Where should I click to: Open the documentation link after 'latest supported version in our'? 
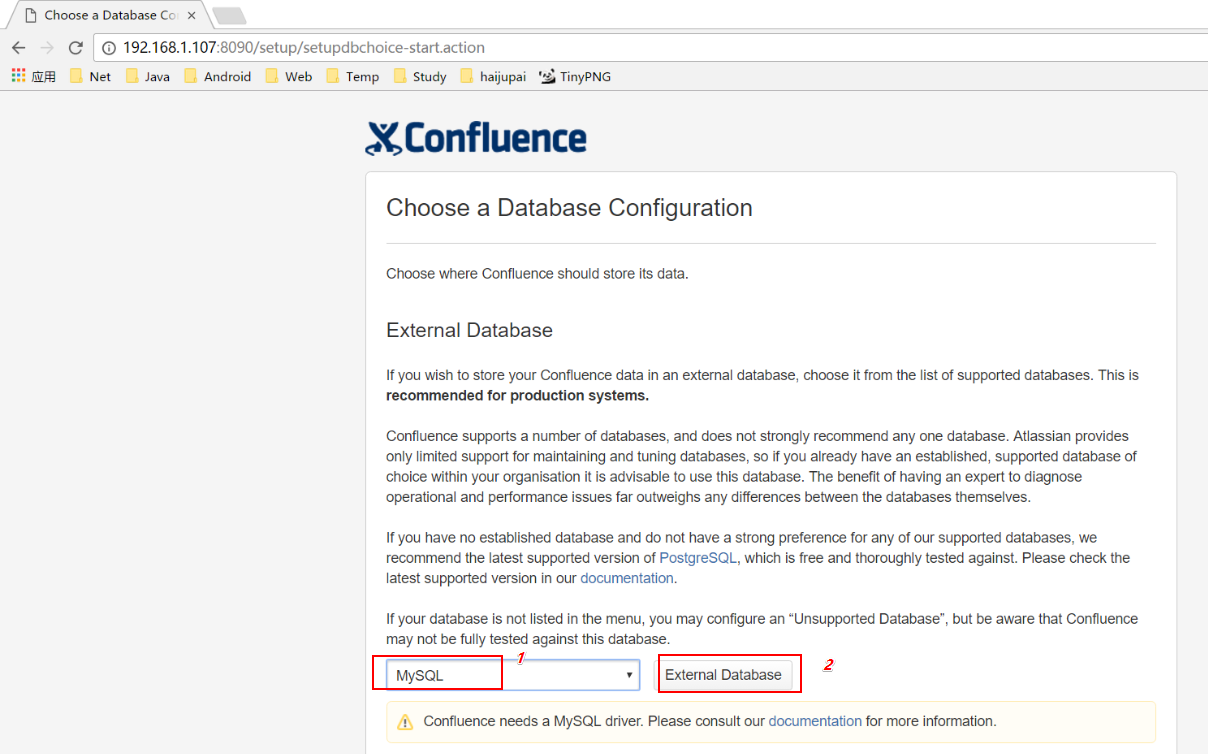point(627,578)
